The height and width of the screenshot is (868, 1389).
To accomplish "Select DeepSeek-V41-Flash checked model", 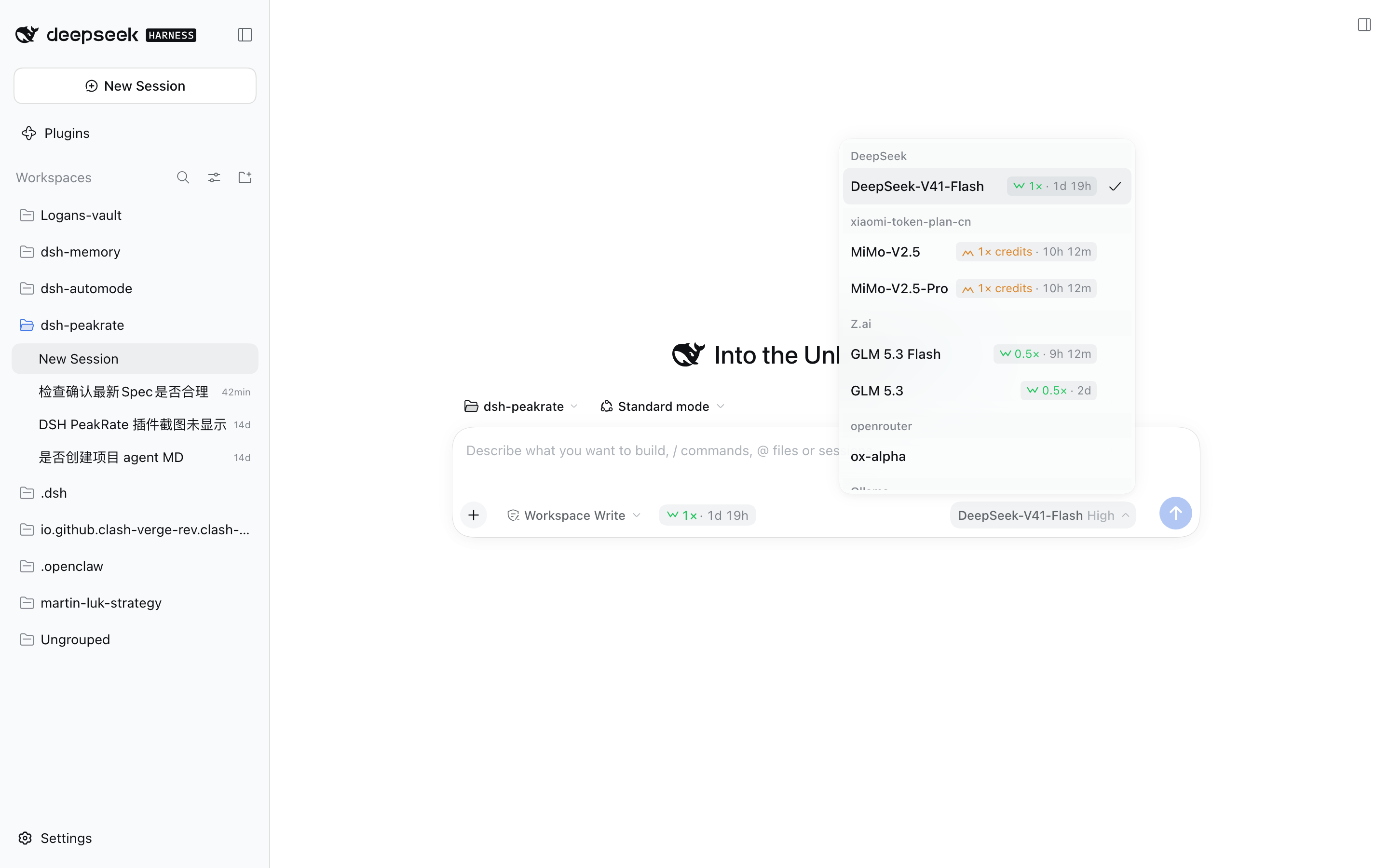I will (x=987, y=186).
